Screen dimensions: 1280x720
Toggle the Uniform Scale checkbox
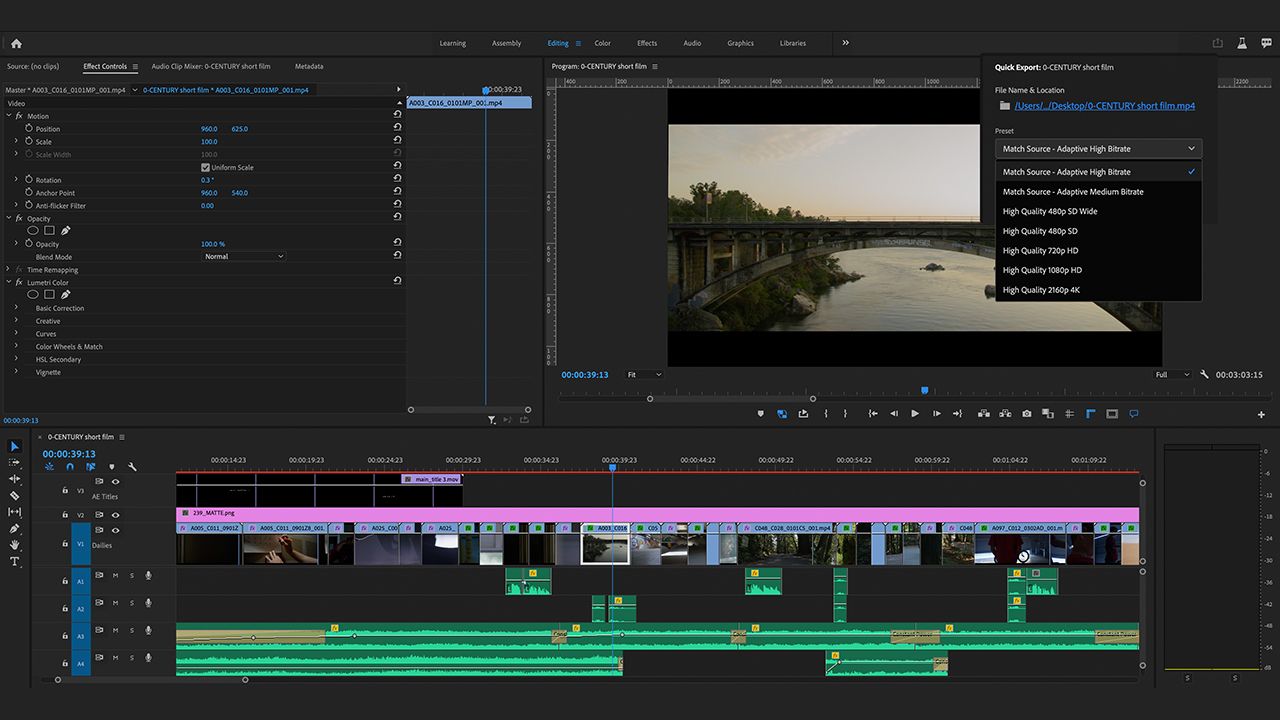[206, 168]
